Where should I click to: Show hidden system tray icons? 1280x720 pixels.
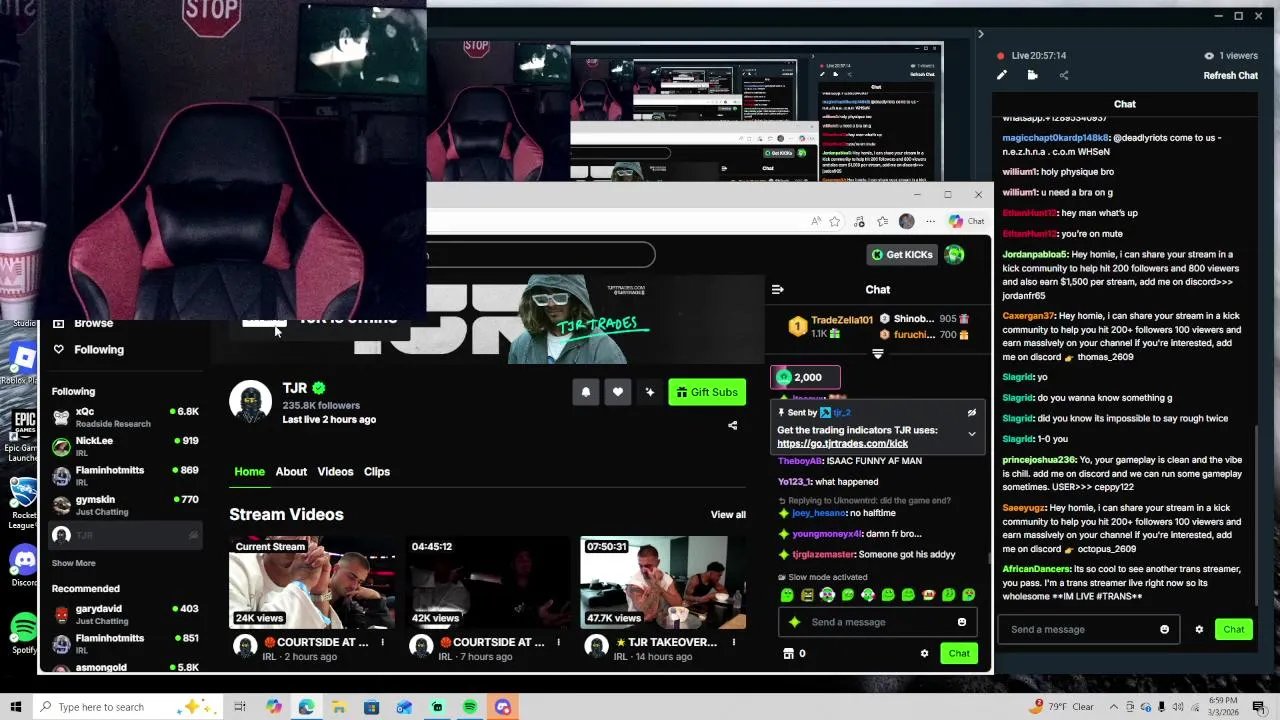click(1113, 707)
